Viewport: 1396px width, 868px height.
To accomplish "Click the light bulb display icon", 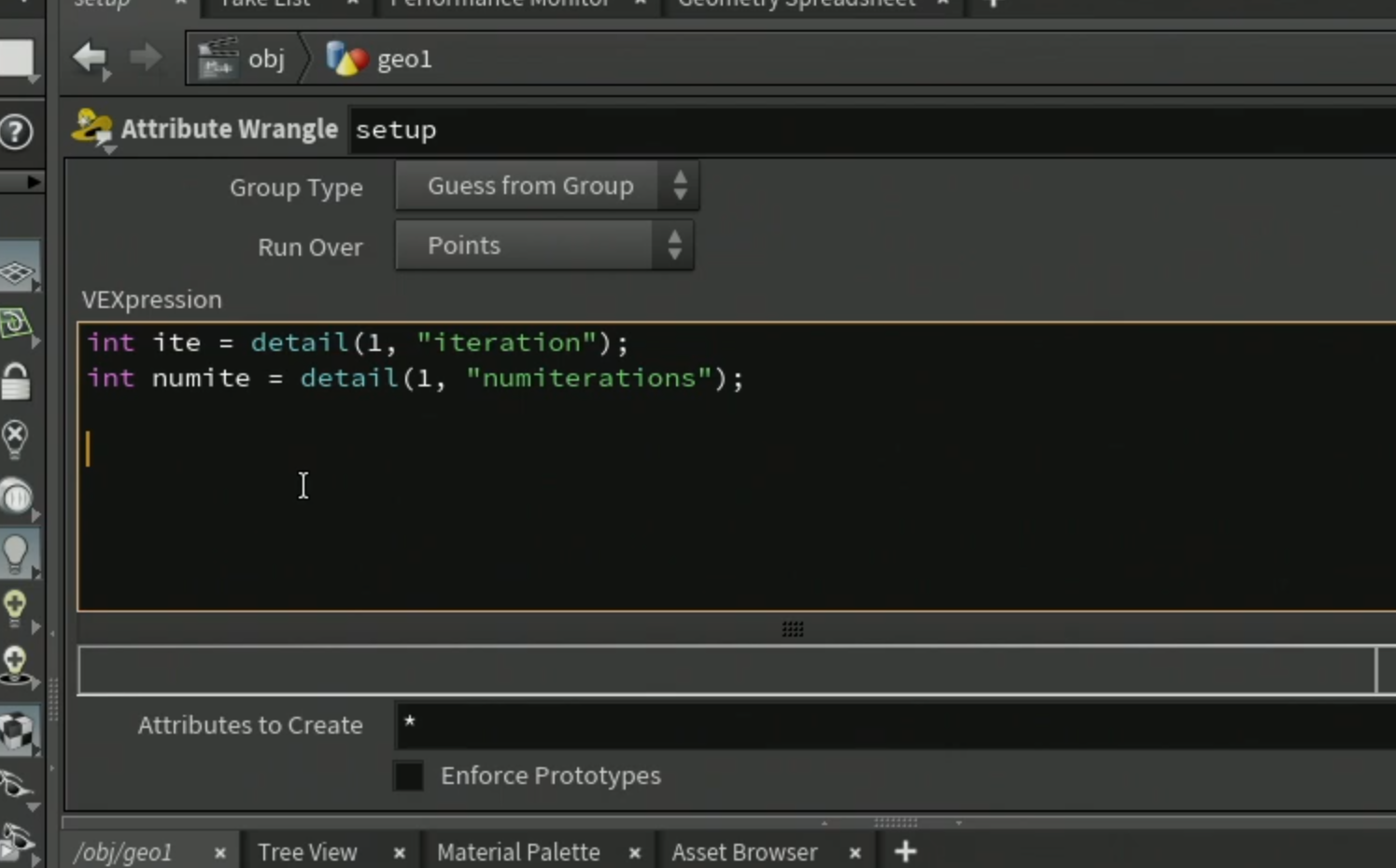I will [16, 553].
